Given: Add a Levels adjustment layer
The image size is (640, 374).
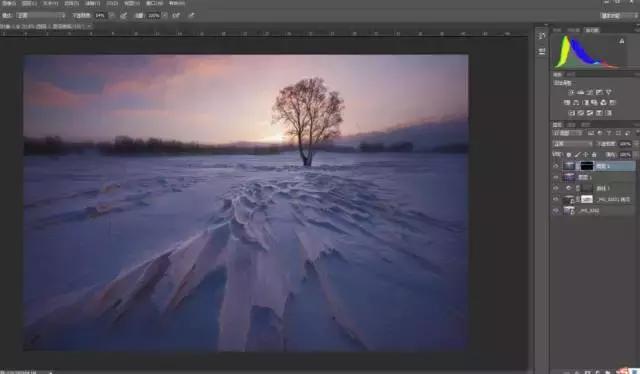Looking at the screenshot, I should point(581,93).
